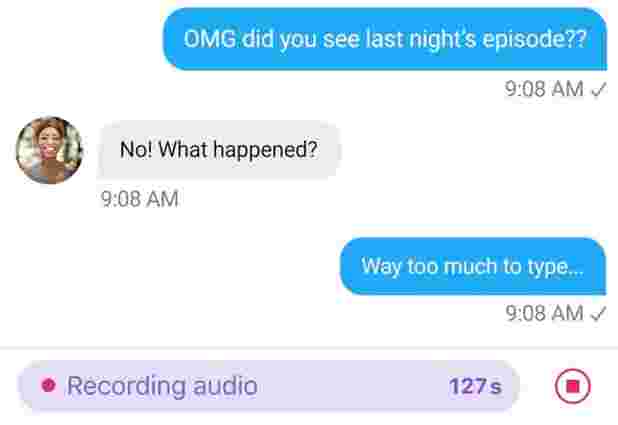The height and width of the screenshot is (425, 618).
Task: Select the "No! What happened?" message bubble
Action: (219, 150)
